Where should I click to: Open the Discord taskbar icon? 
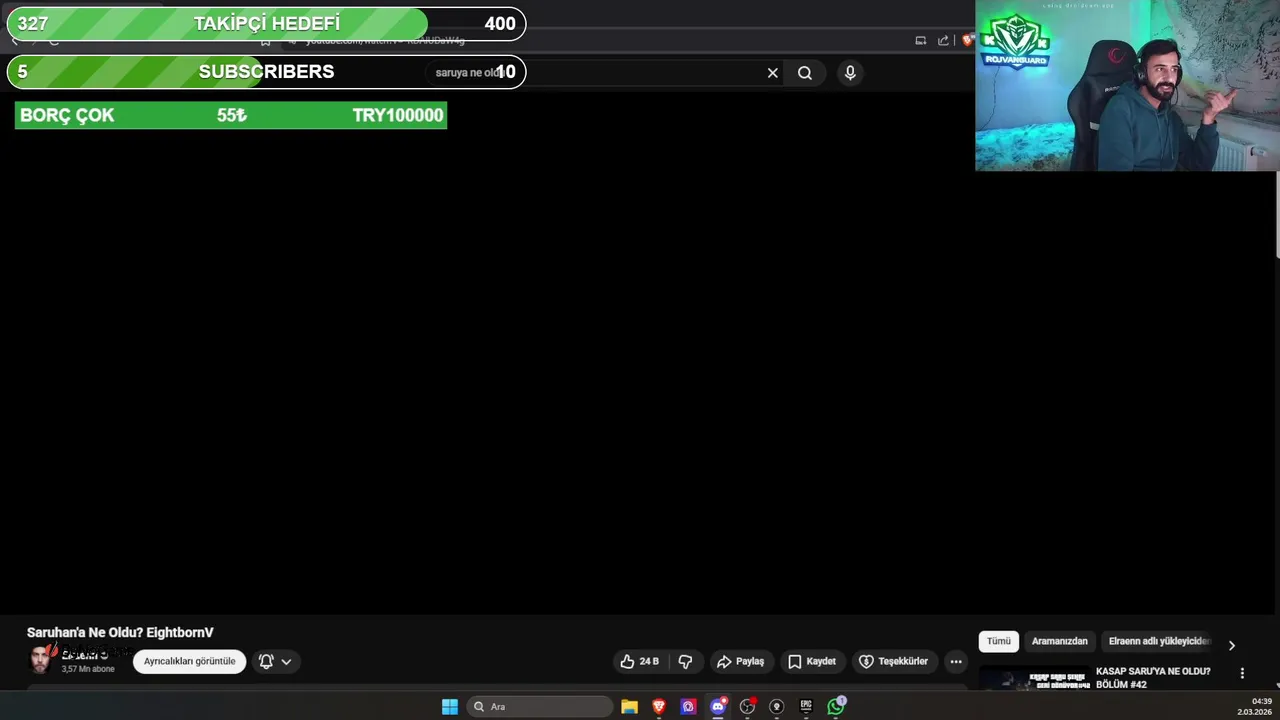pyautogui.click(x=718, y=707)
